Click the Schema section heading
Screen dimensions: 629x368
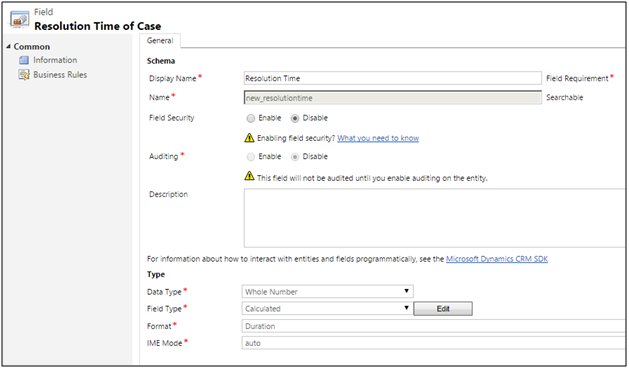(161, 61)
